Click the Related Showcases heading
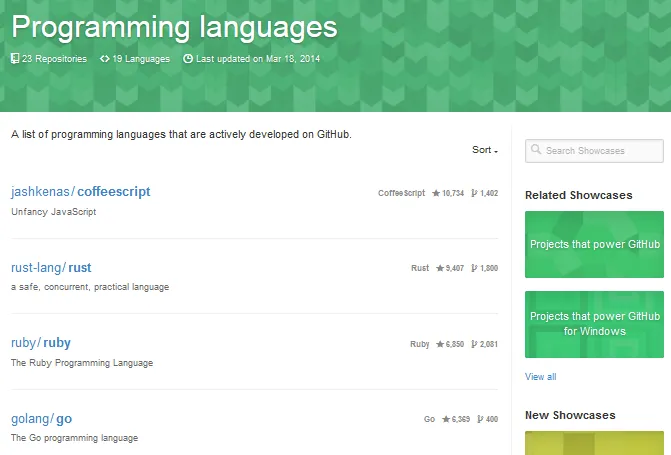 (x=579, y=195)
